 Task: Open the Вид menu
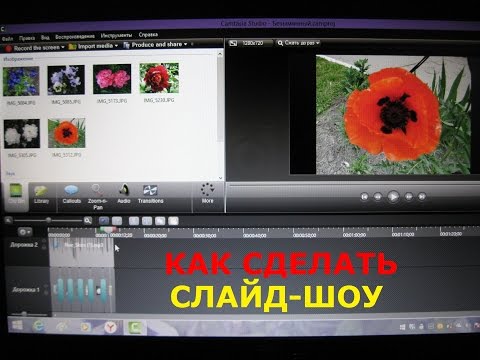[45, 38]
